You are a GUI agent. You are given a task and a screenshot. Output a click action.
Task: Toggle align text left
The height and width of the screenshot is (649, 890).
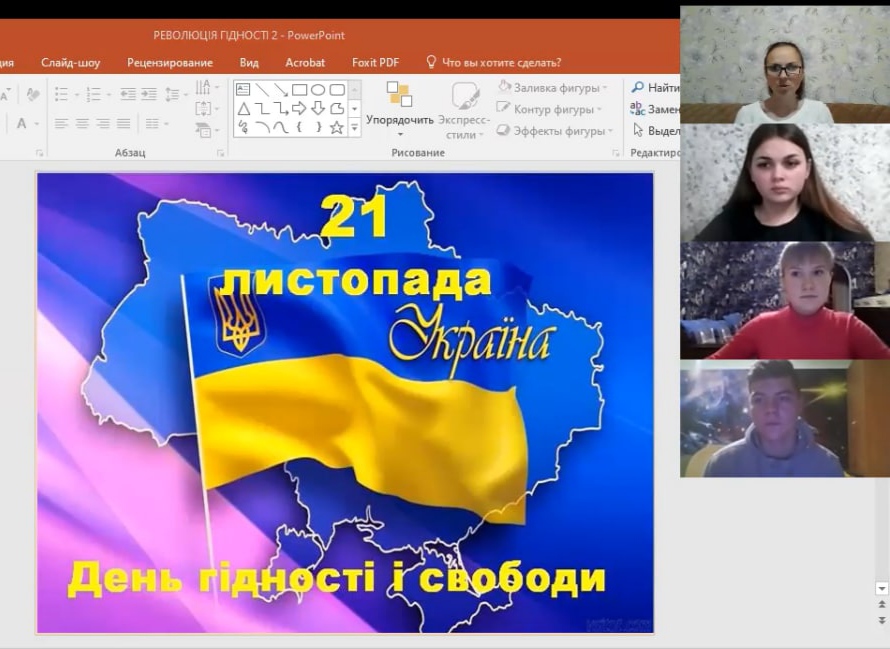point(61,124)
